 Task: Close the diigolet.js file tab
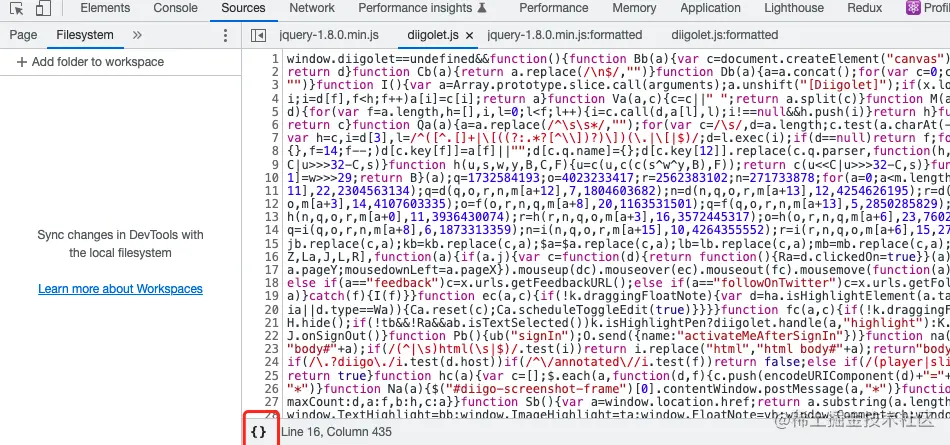(x=469, y=36)
